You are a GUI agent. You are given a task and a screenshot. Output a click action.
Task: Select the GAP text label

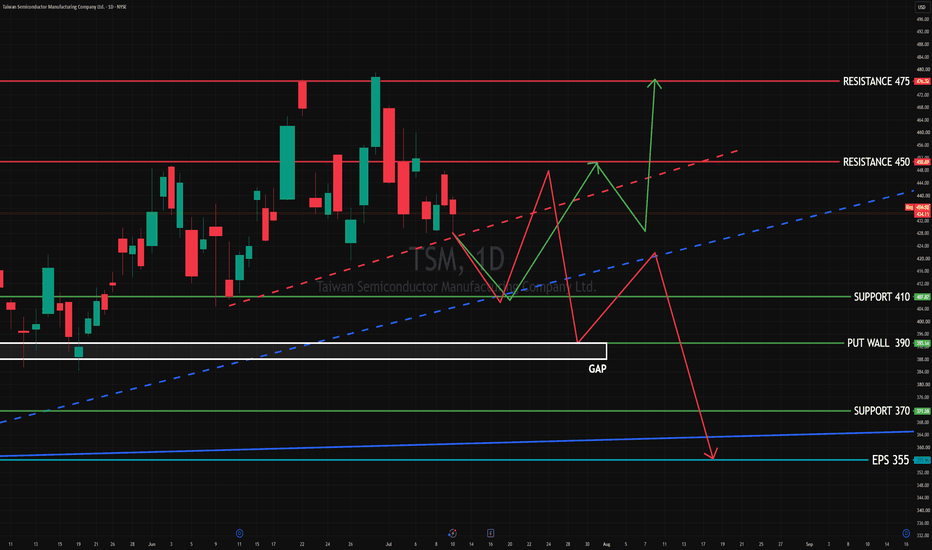(x=597, y=369)
